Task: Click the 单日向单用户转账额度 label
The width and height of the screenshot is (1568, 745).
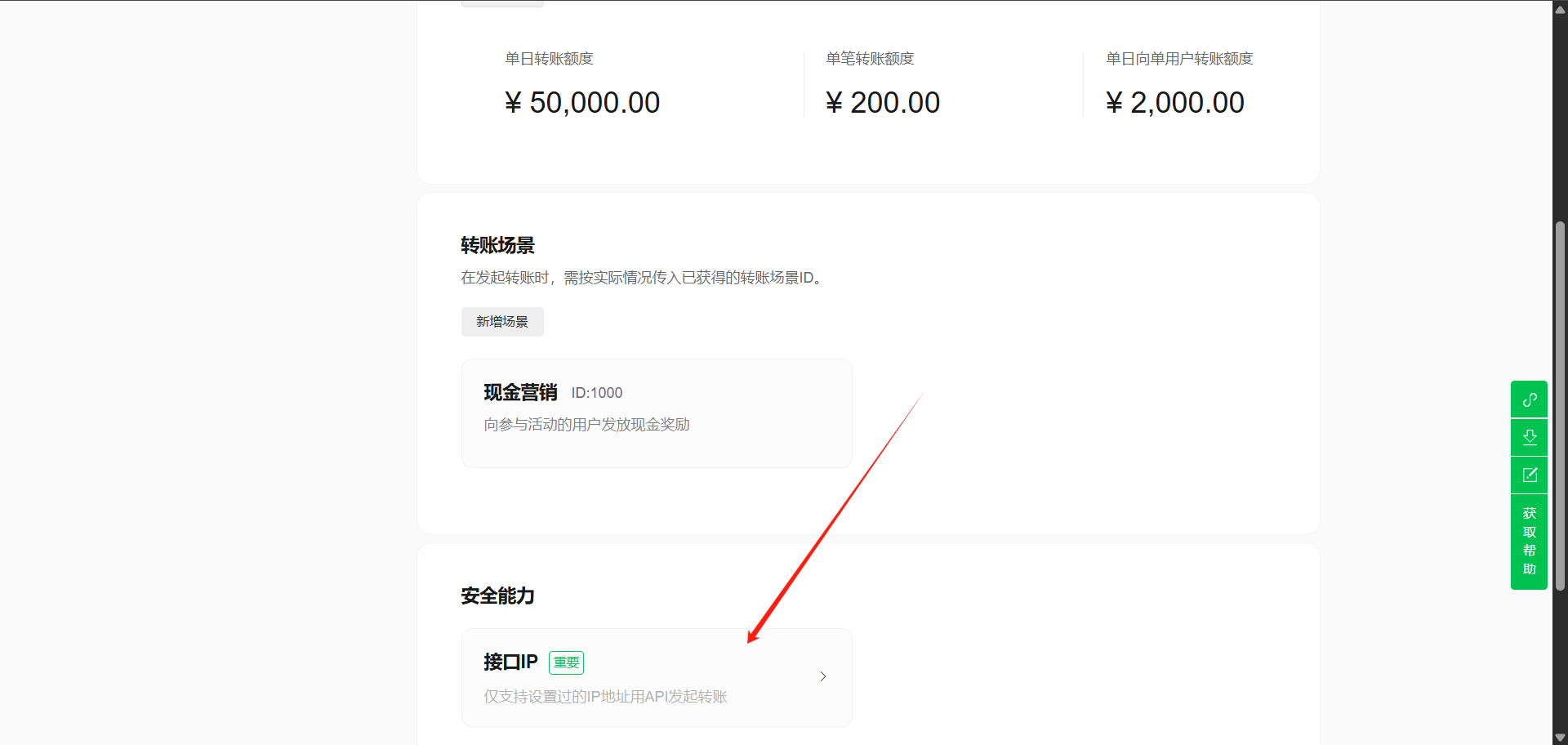Action: [x=1178, y=59]
